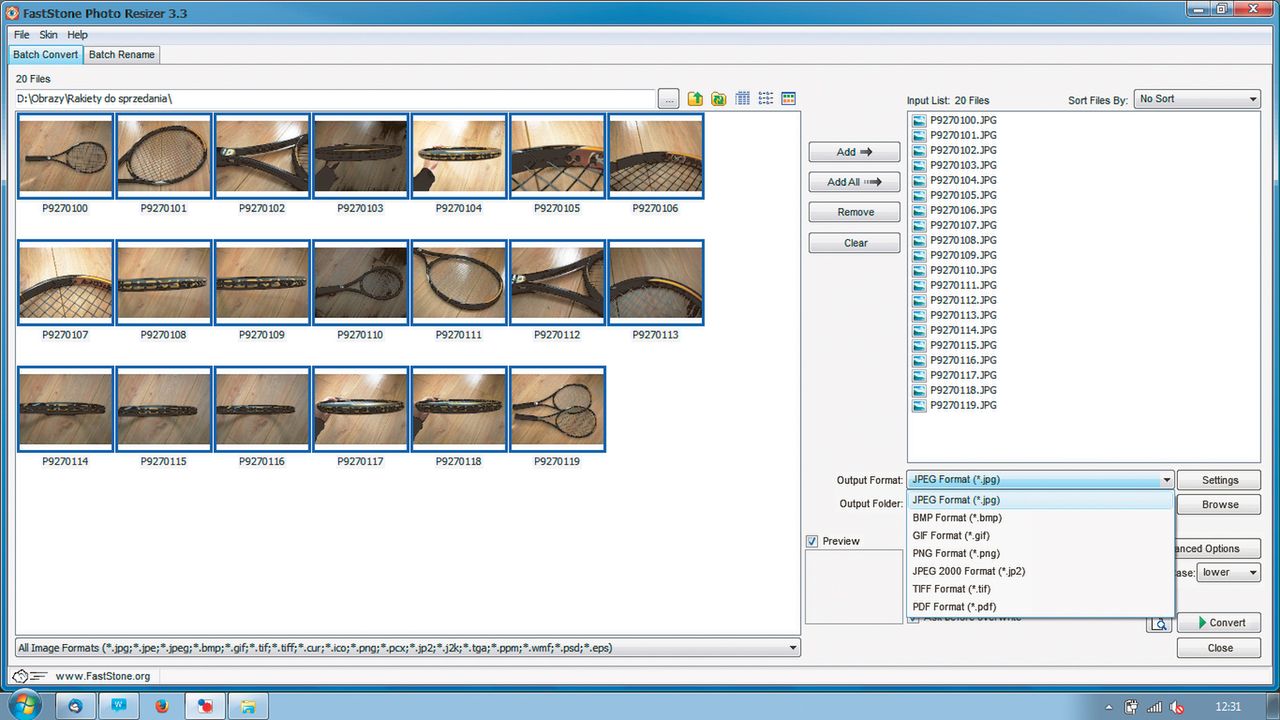Click the network signal icon in tray
The width and height of the screenshot is (1280, 720).
(1154, 707)
